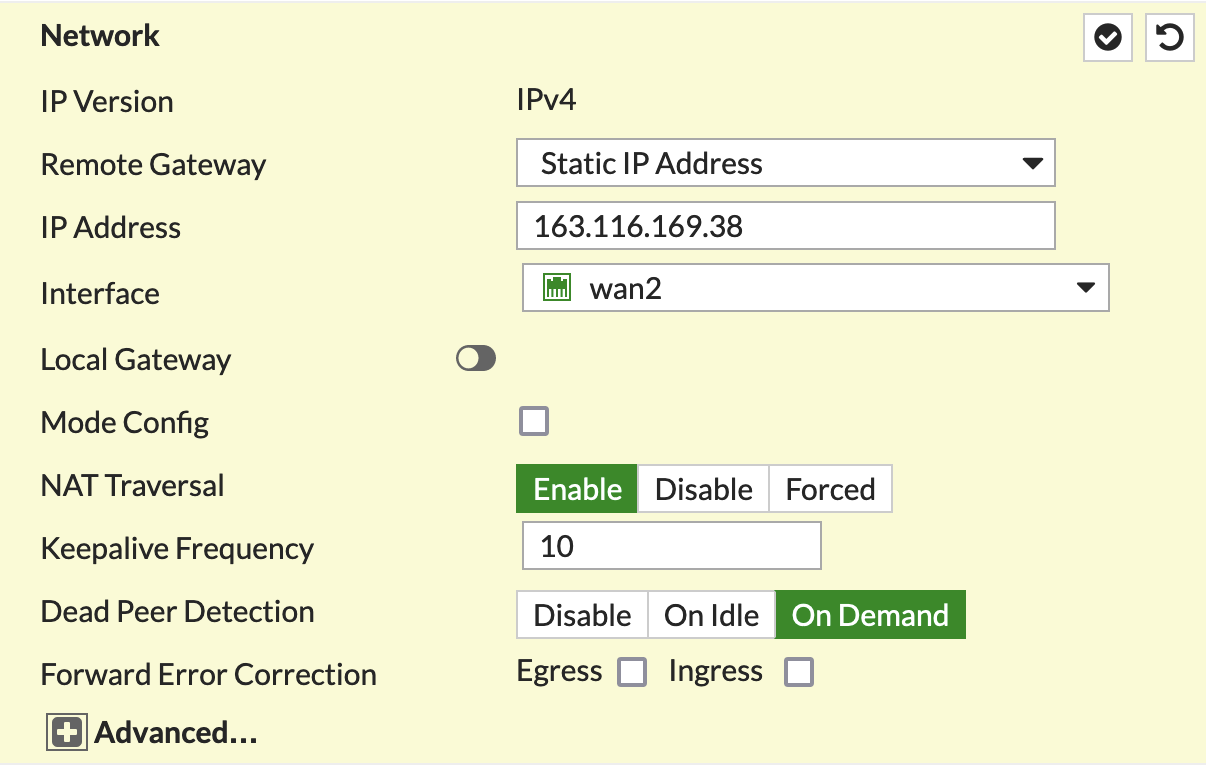The image size is (1206, 768).
Task: Click the revert arrow icon
Action: tap(1169, 38)
